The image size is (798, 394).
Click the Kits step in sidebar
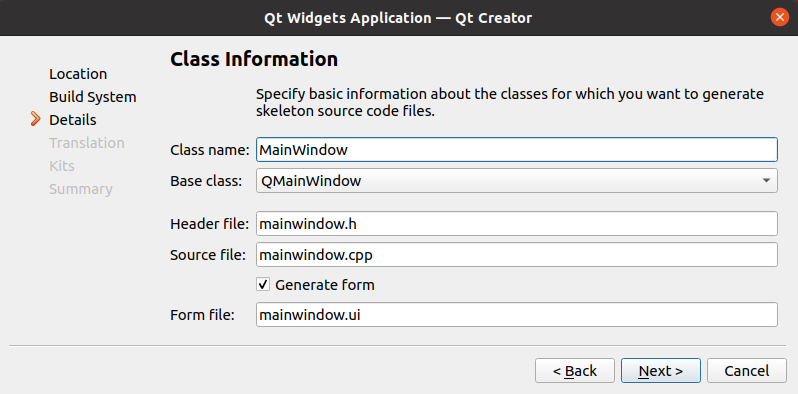62,166
